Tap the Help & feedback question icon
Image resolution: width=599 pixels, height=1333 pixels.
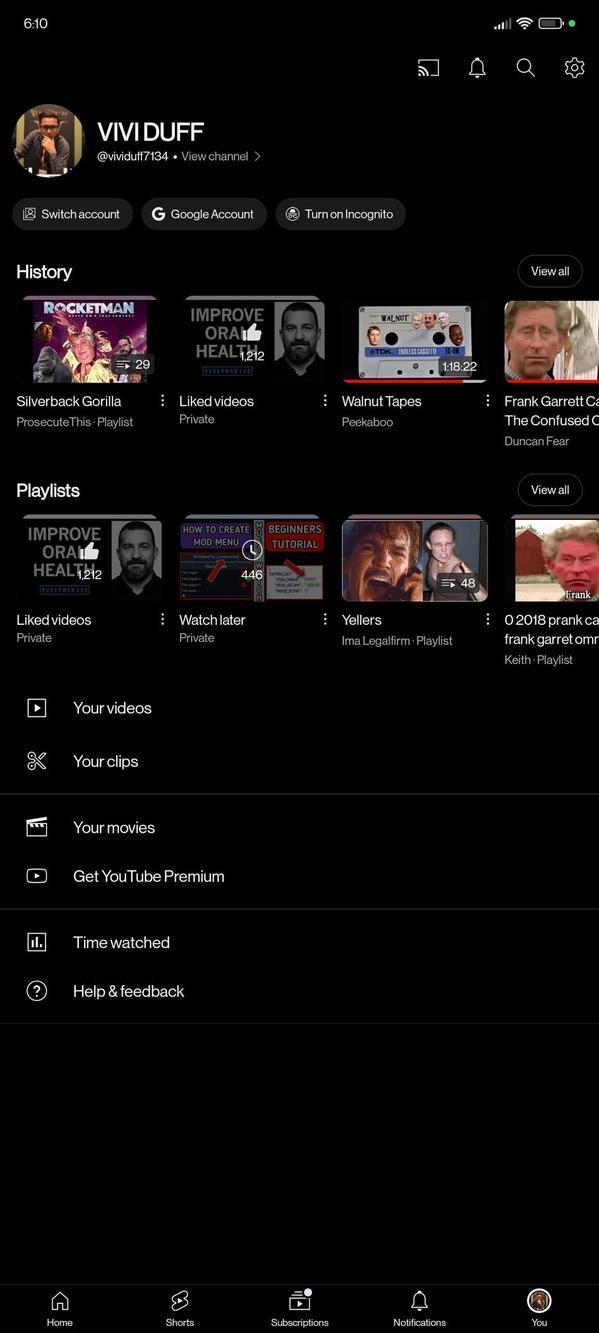pos(37,991)
